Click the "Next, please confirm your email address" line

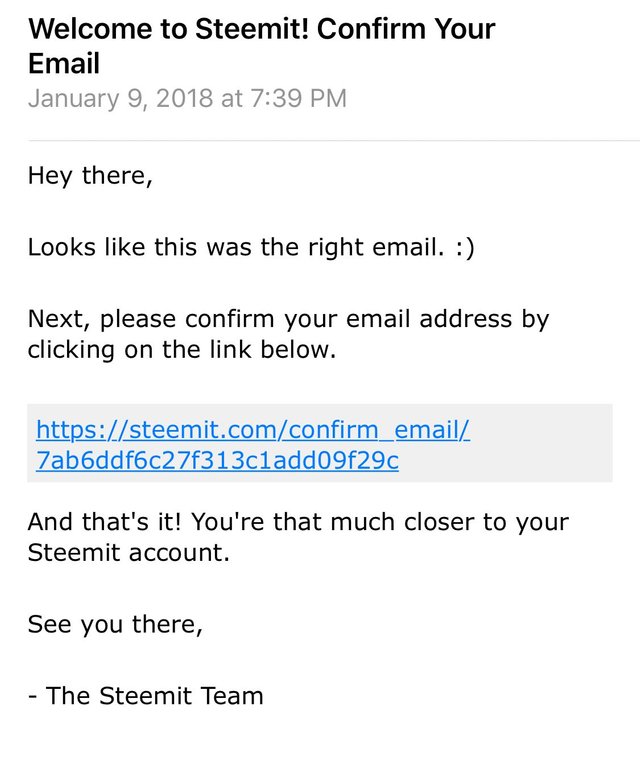tap(288, 320)
